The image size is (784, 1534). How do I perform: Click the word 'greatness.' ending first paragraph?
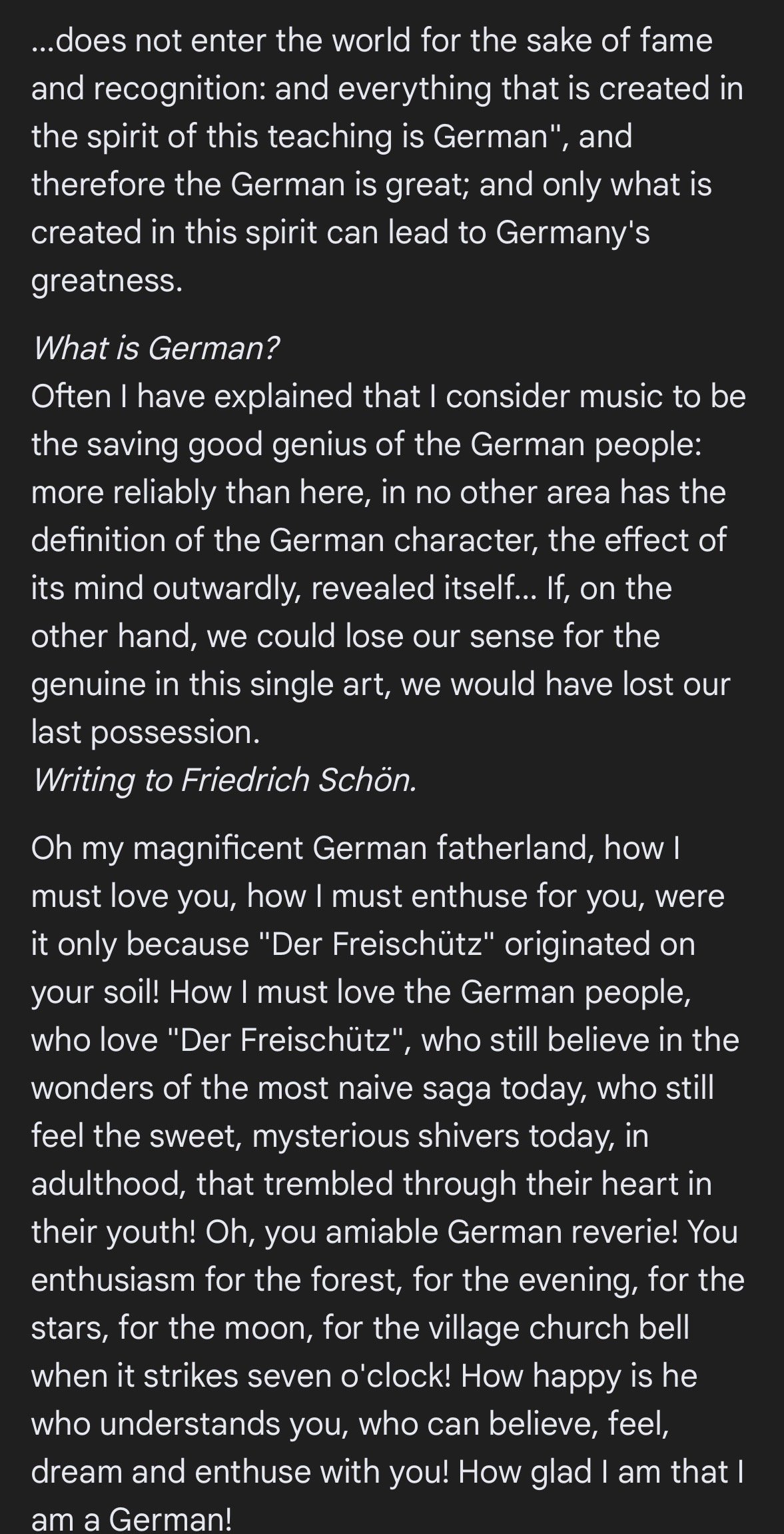pos(107,280)
